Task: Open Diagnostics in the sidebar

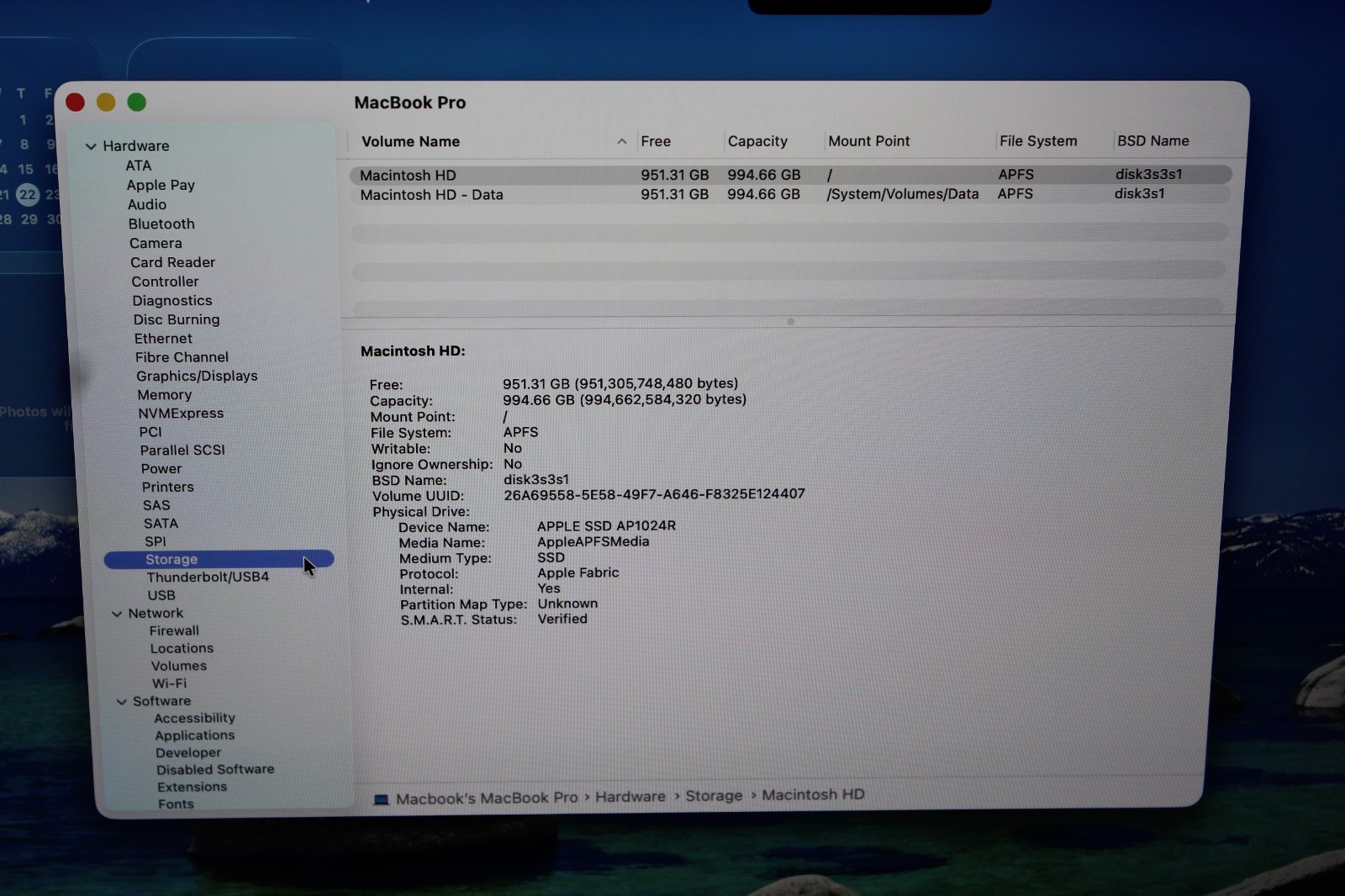Action: click(172, 300)
